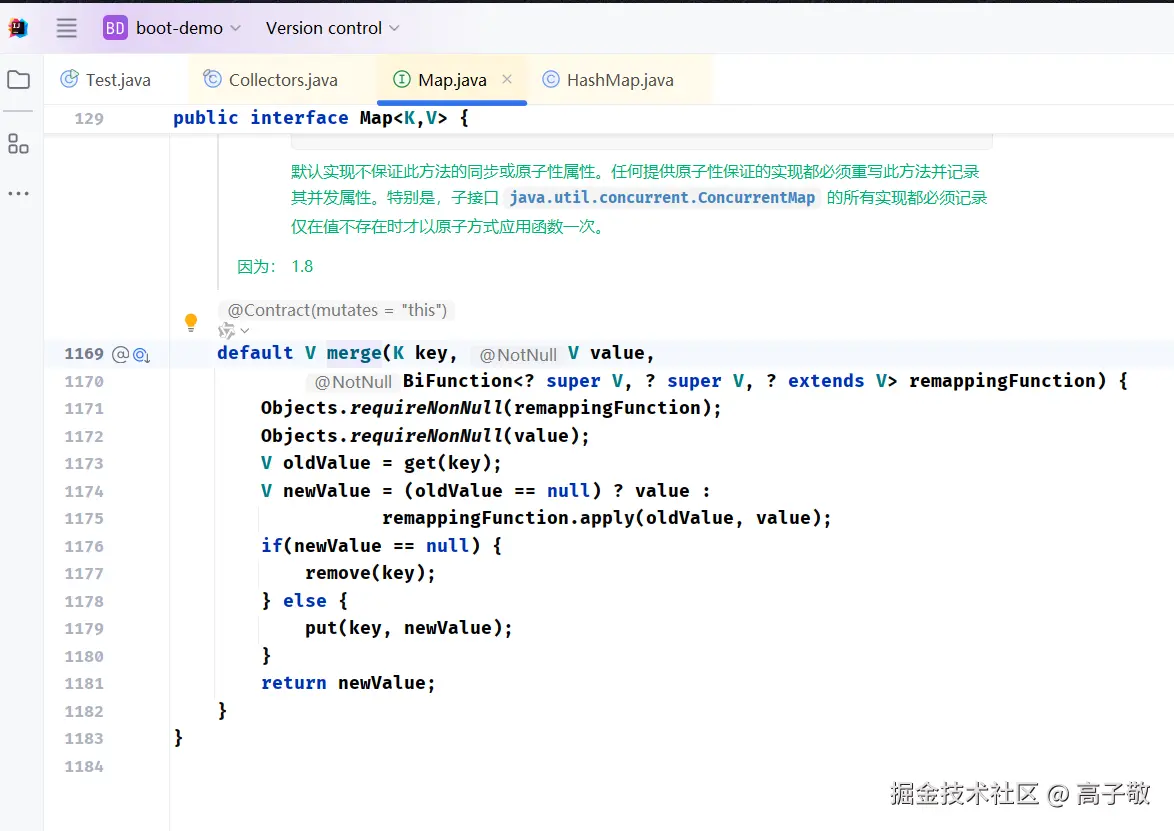Image resolution: width=1174 pixels, height=831 pixels.
Task: Click the Map.java interface file icon
Action: [x=402, y=79]
